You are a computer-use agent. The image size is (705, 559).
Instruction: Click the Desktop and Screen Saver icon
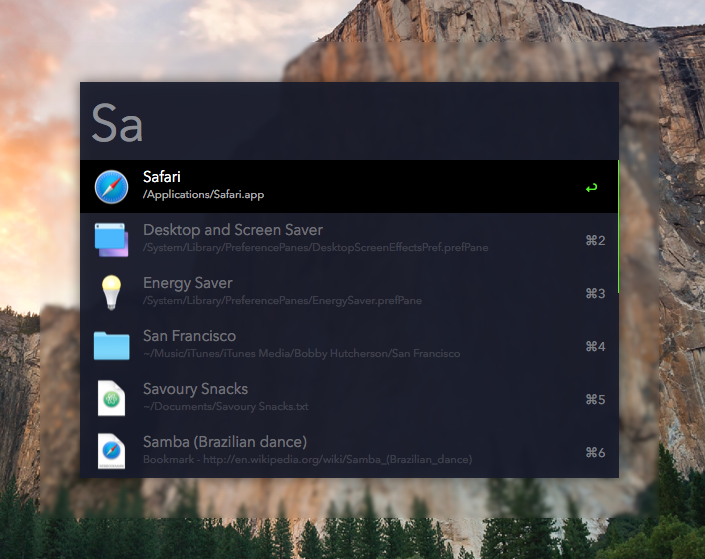click(x=112, y=240)
